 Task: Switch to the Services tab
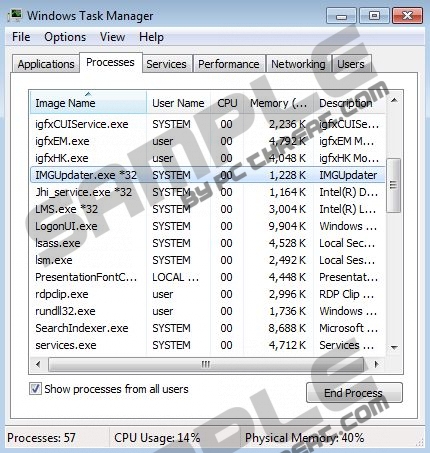click(x=166, y=64)
